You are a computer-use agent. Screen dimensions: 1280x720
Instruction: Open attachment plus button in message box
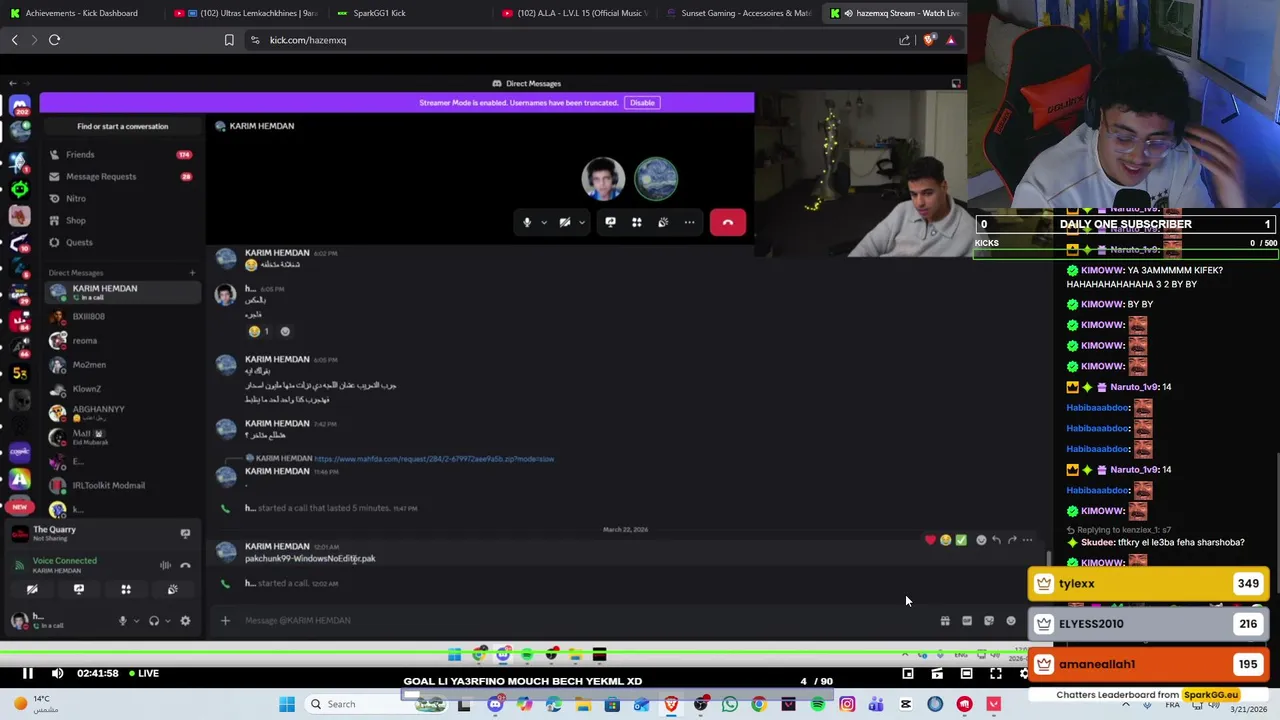pyautogui.click(x=225, y=620)
